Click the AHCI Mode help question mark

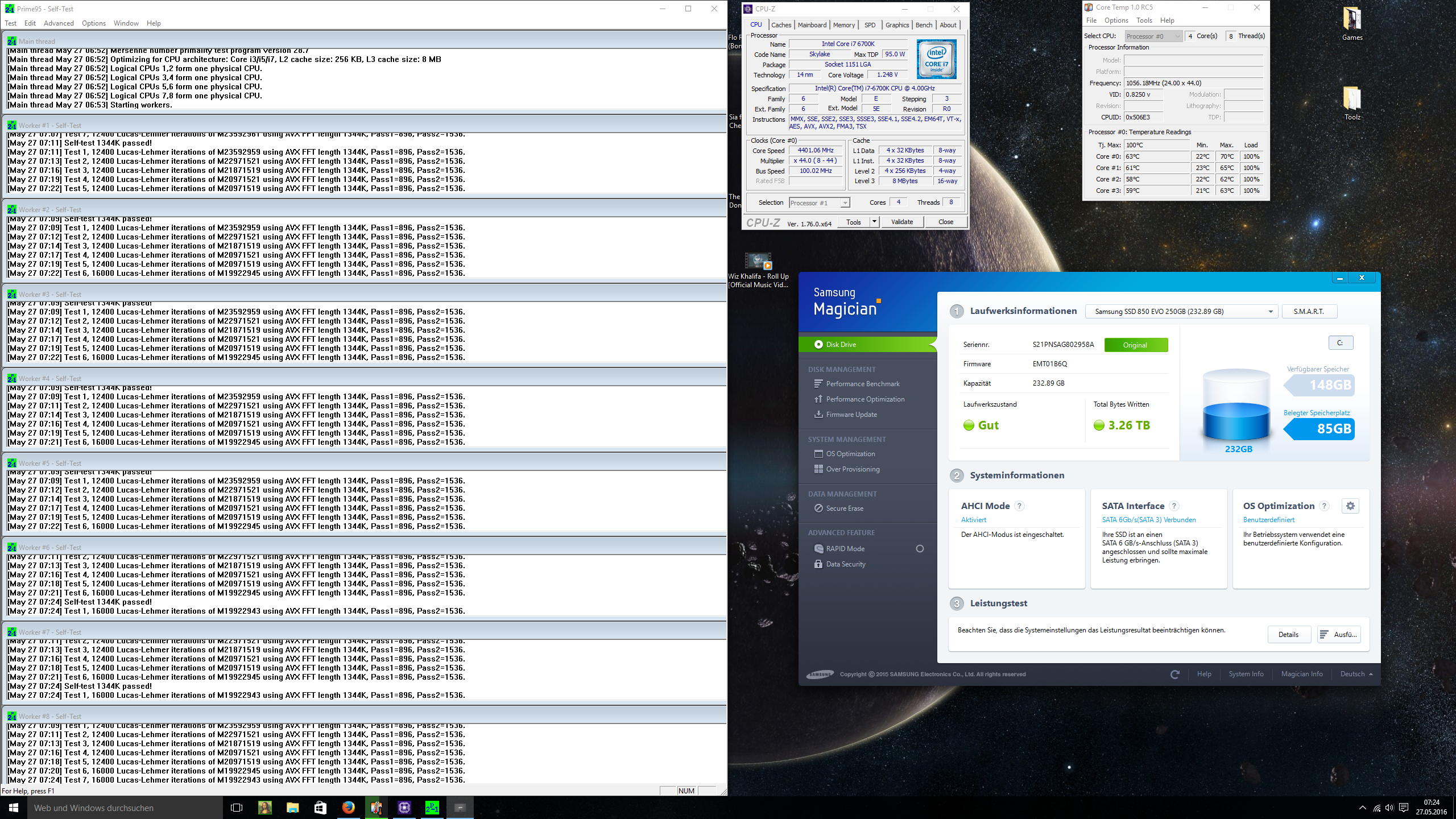pos(1020,506)
